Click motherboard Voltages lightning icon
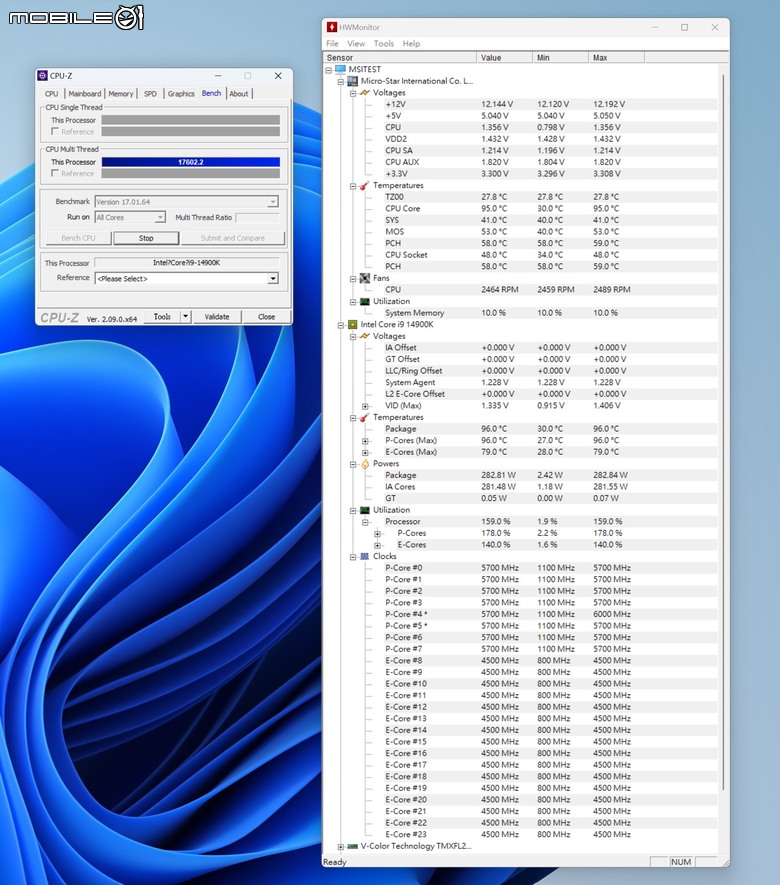Viewport: 780px width, 885px height. pyautogui.click(x=365, y=93)
